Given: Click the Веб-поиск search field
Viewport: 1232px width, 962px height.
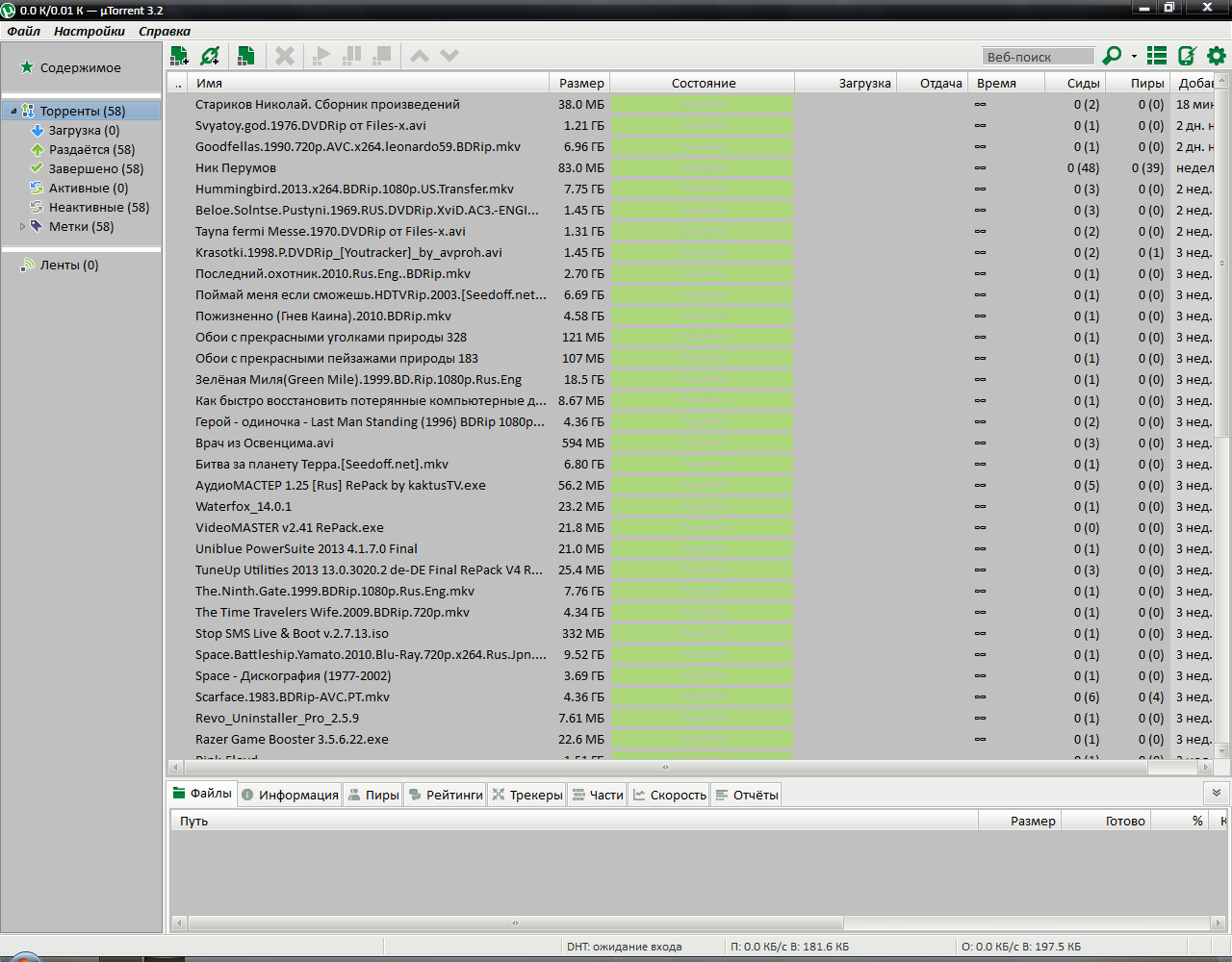Looking at the screenshot, I should pos(1039,56).
